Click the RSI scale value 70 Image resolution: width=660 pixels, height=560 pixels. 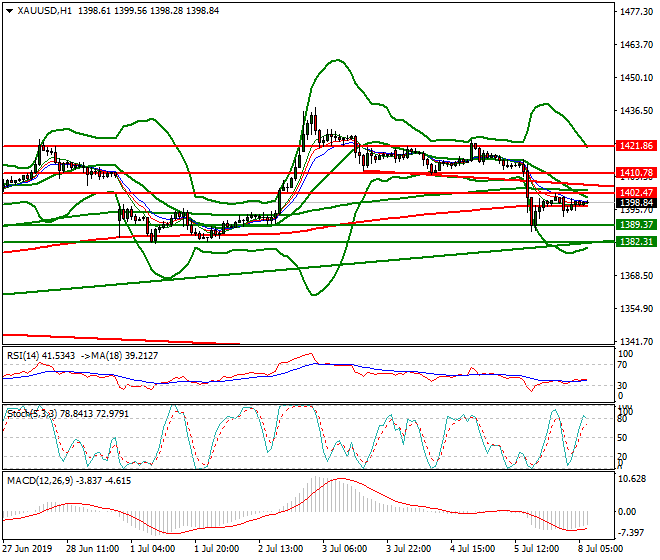coord(622,365)
